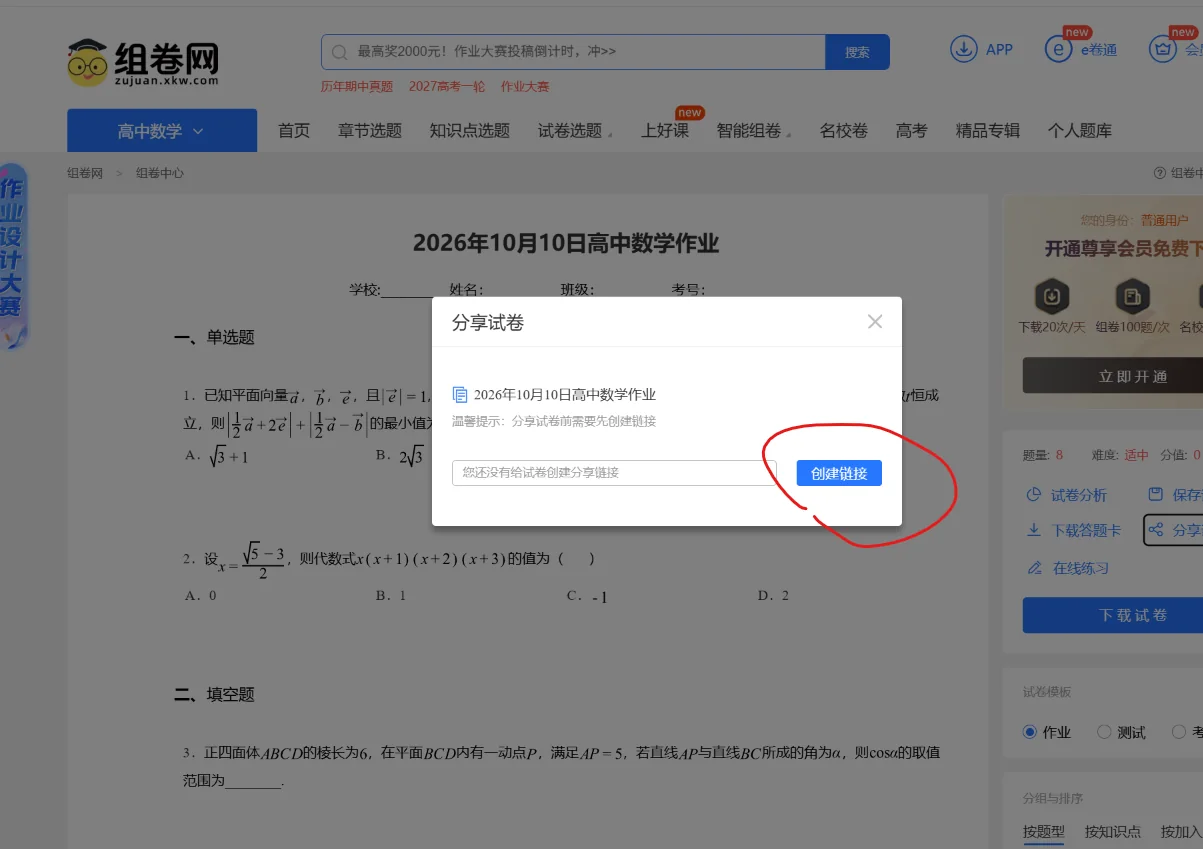The height and width of the screenshot is (849, 1203).
Task: Switch to the 按知识点 tab
Action: pos(1113,832)
